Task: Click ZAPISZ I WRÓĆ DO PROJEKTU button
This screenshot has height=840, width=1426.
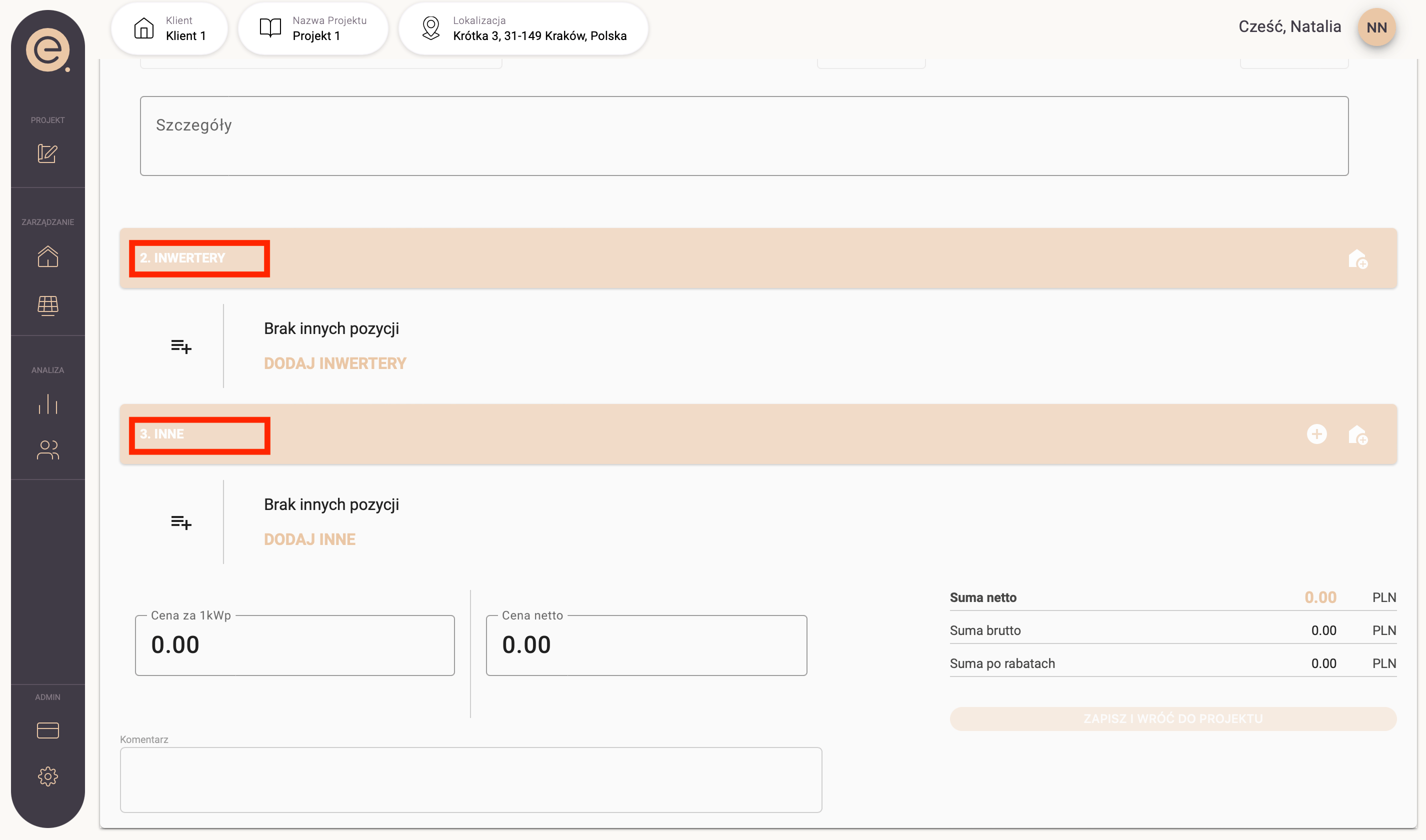Action: 1173,719
